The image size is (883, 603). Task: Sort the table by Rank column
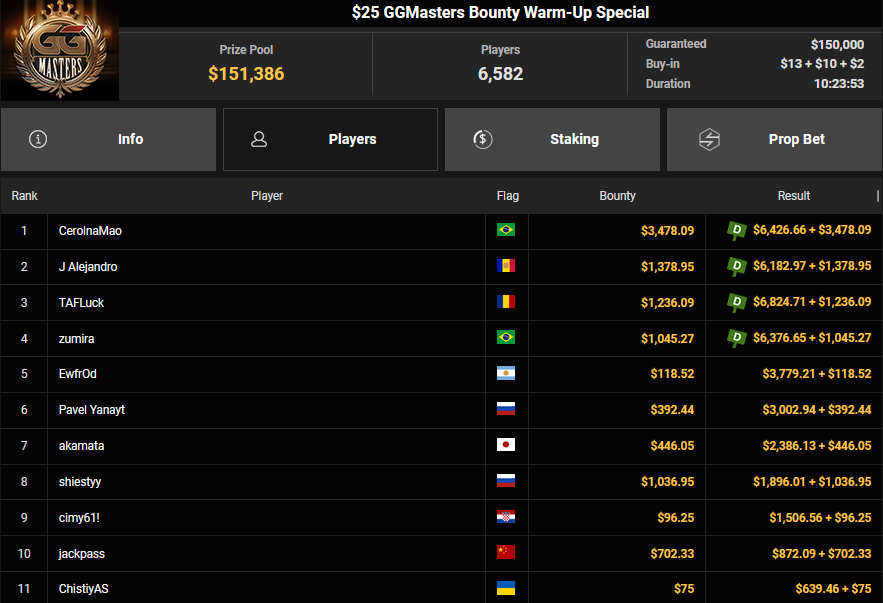[24, 196]
